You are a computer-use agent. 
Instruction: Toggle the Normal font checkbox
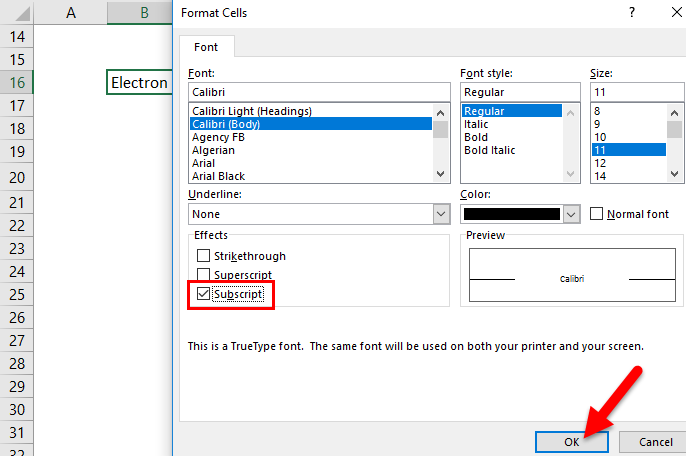[x=597, y=214]
